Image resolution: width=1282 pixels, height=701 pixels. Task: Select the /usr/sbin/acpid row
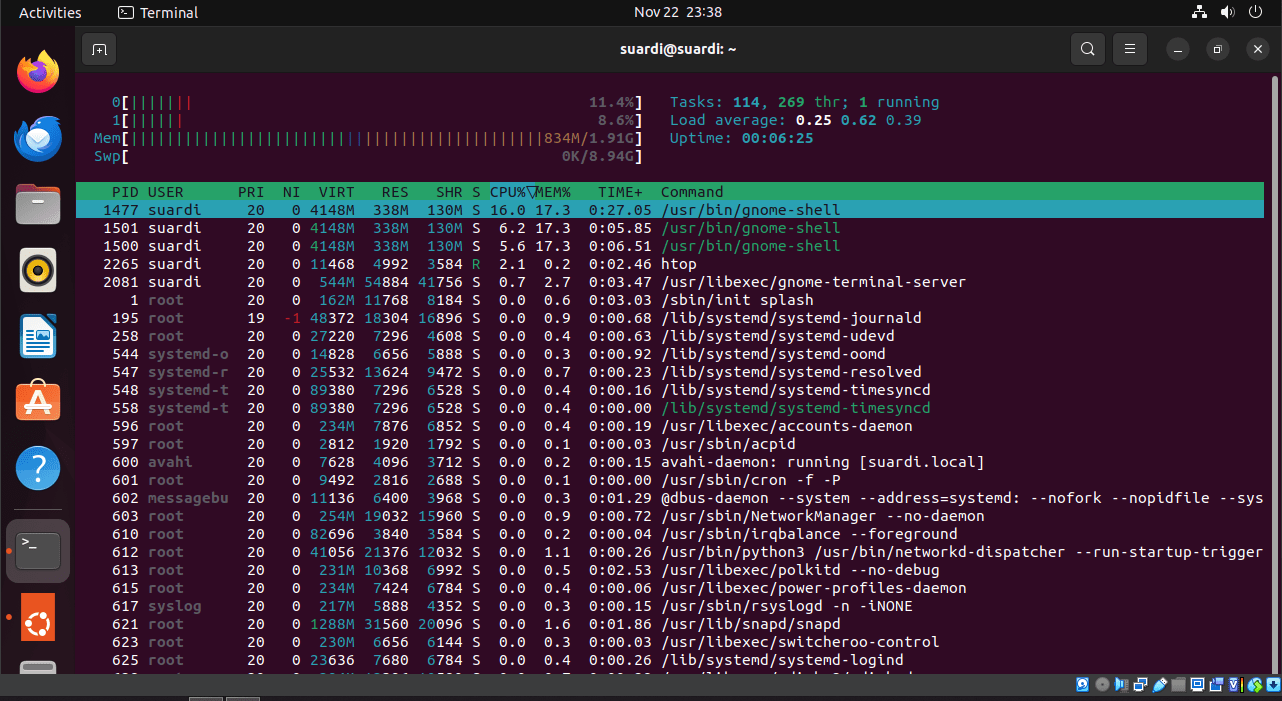point(670,444)
